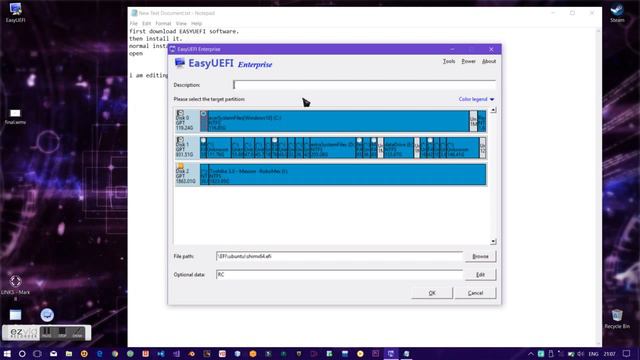Show hidden system tray icons

click(x=531, y=354)
